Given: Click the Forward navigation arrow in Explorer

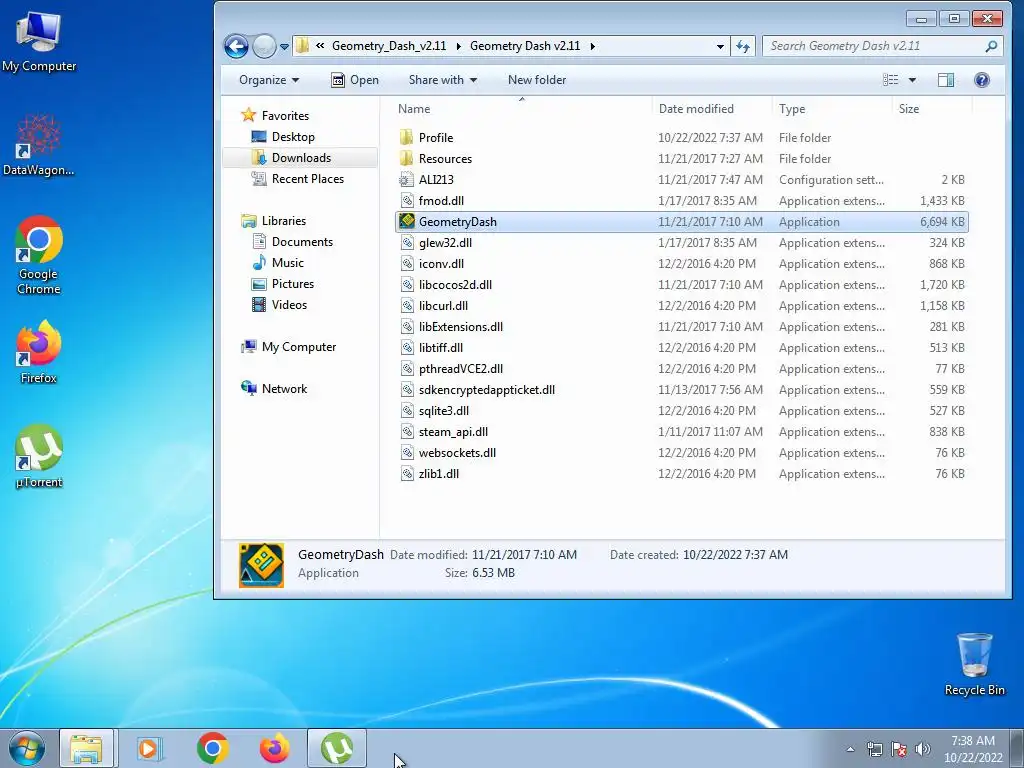Looking at the screenshot, I should 264,46.
